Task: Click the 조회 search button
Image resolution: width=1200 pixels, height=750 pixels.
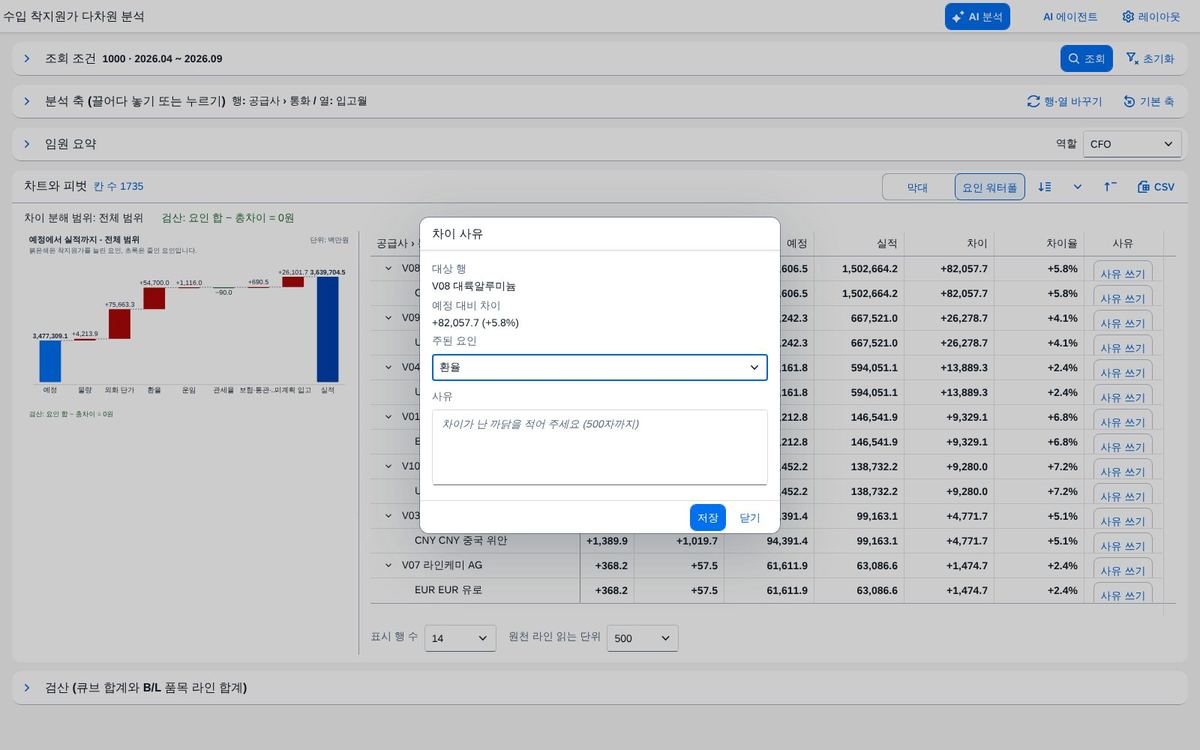Action: click(1086, 59)
